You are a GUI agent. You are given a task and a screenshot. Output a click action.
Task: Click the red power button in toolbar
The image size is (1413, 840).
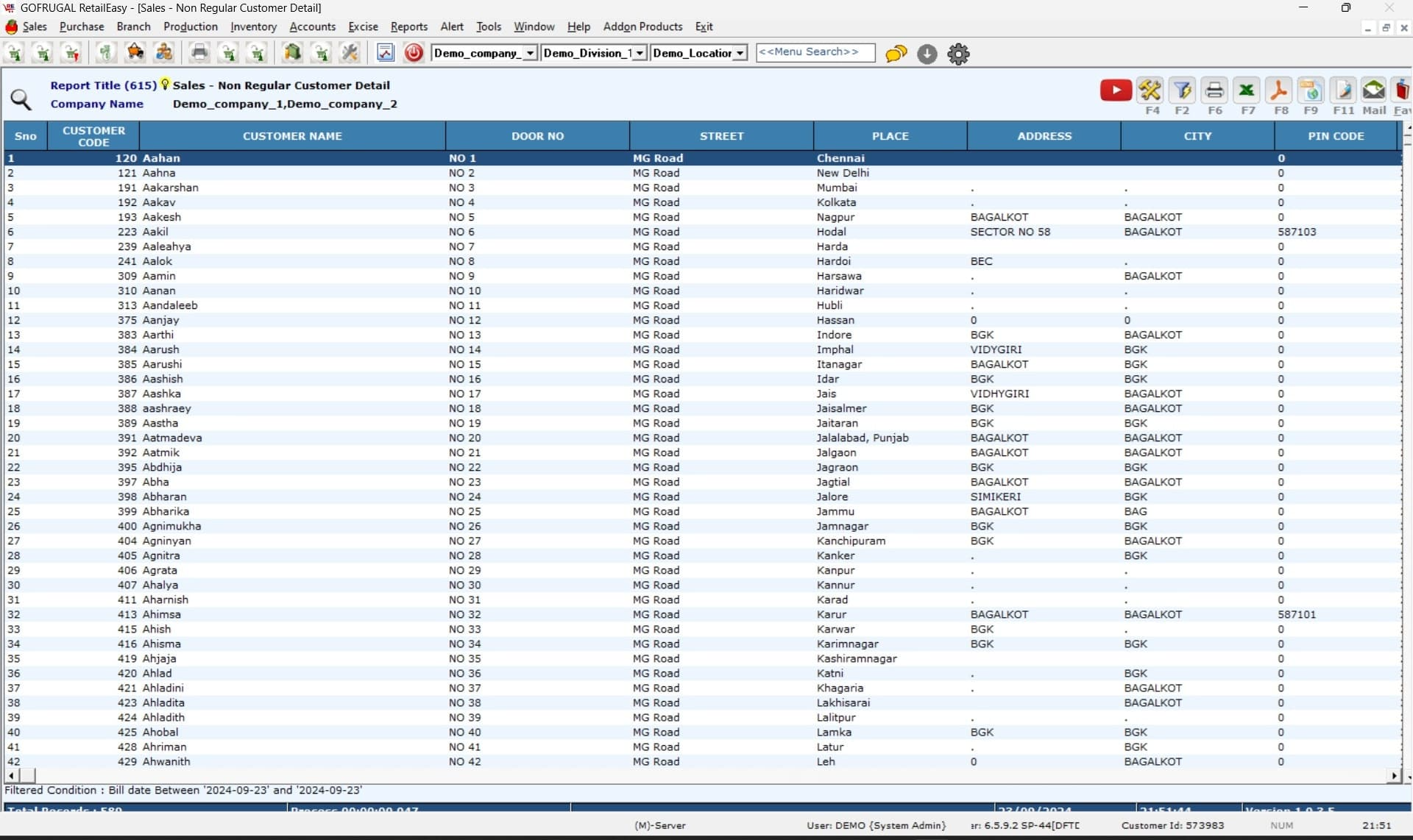(x=414, y=53)
